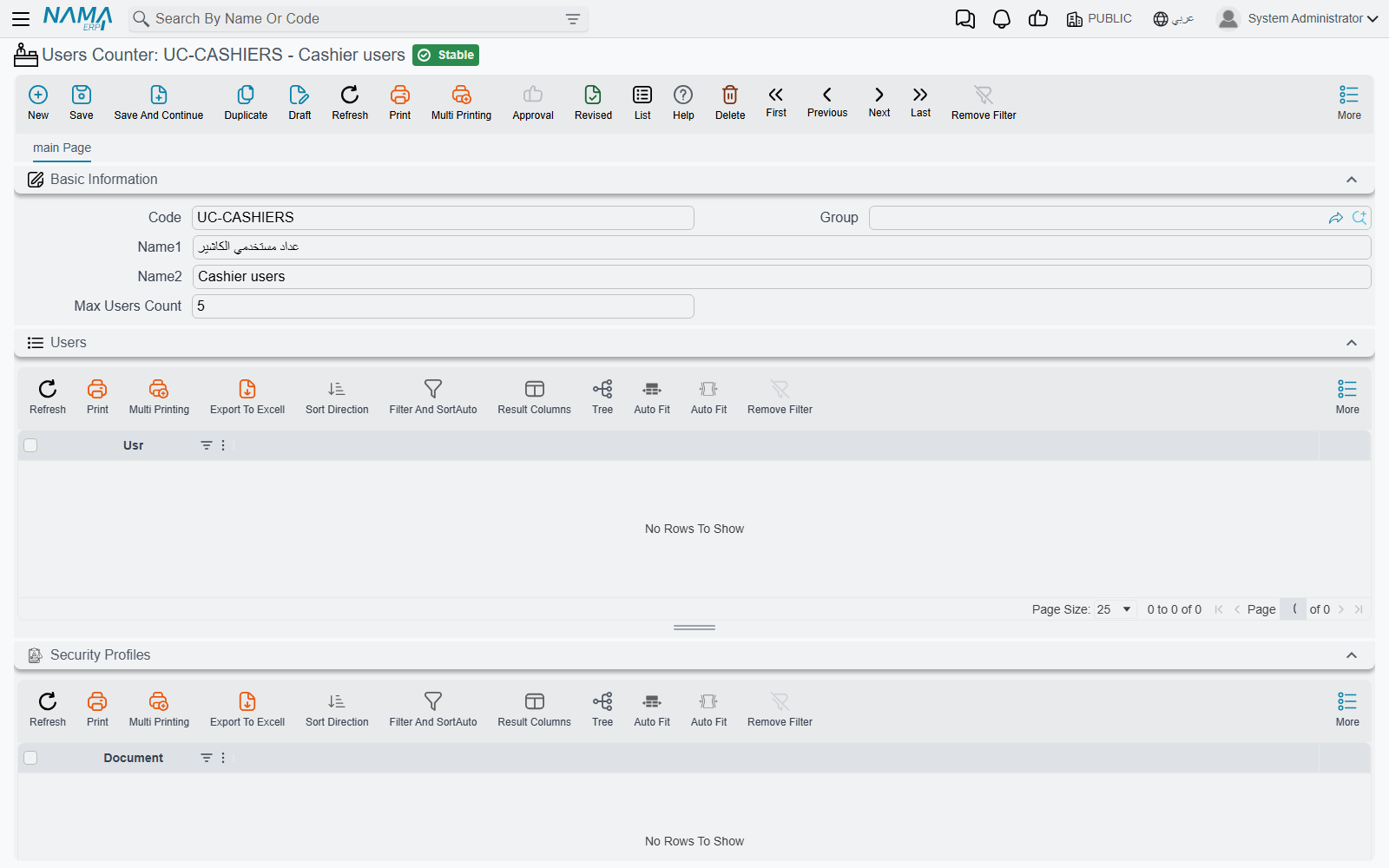Open Document column options menu
This screenshot has width=1389, height=868.
[223, 758]
